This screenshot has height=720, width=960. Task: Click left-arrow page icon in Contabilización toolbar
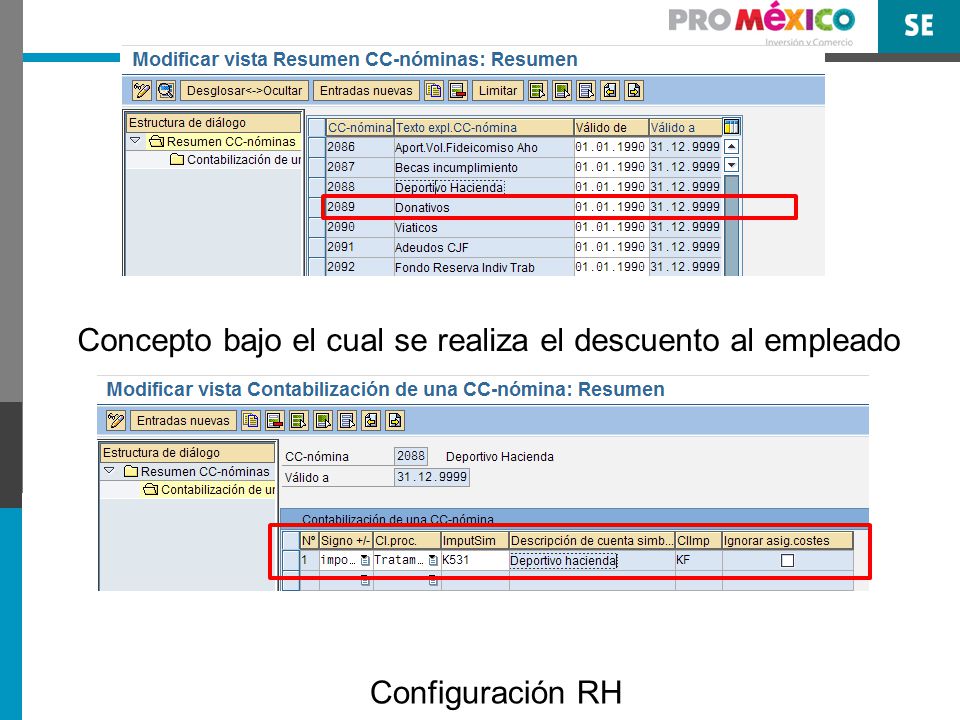click(371, 421)
